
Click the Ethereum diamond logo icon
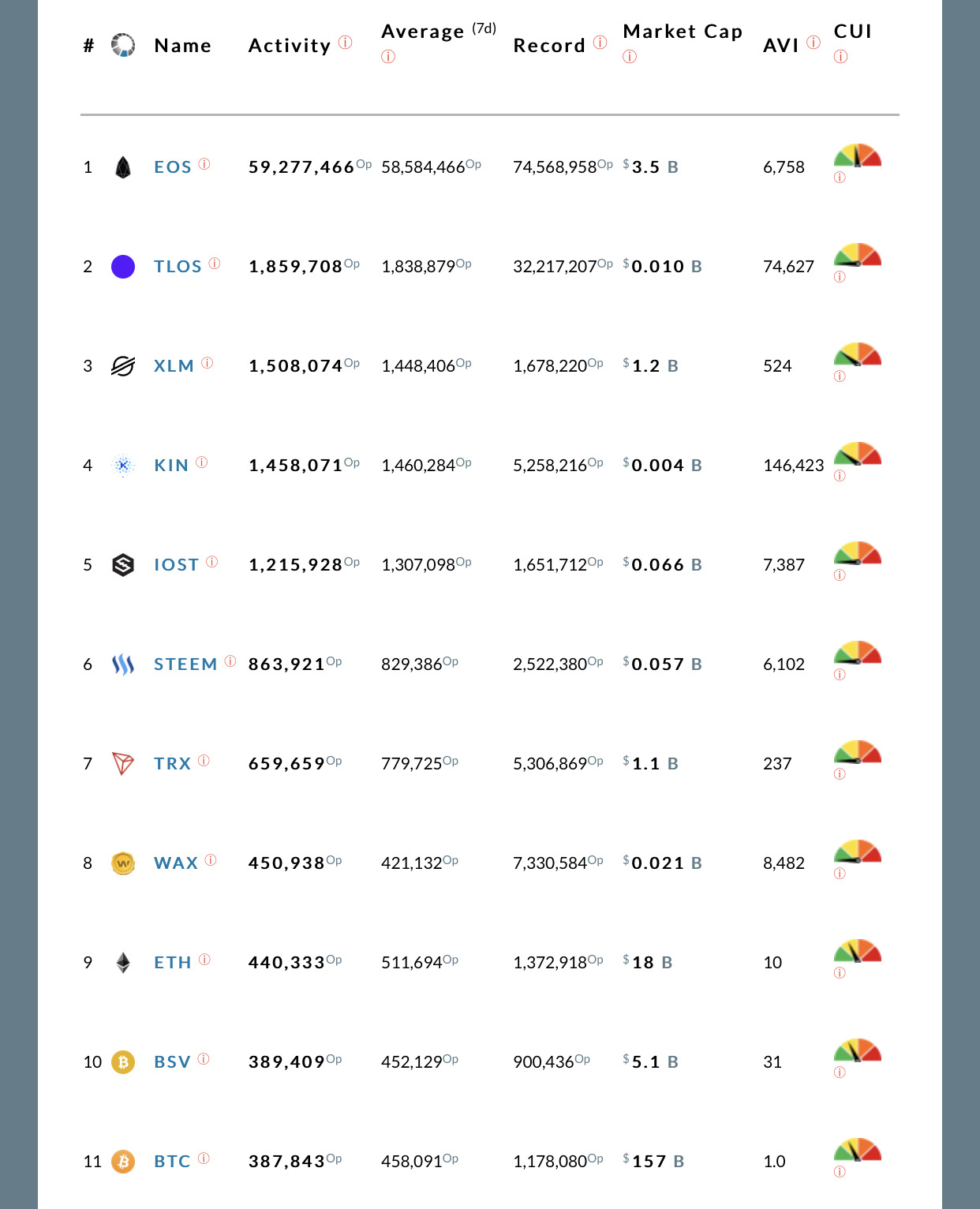point(123,963)
